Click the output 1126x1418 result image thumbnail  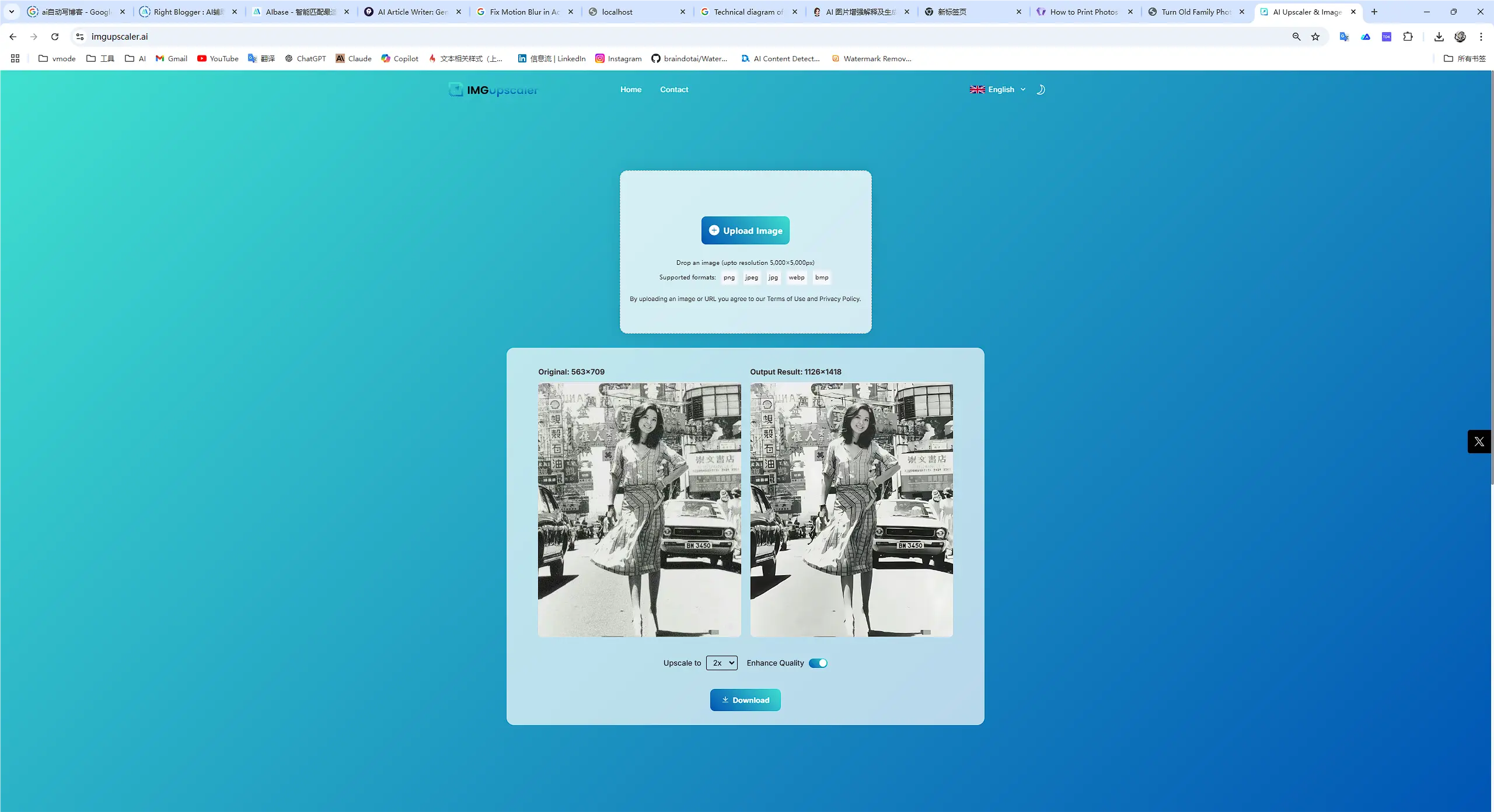(x=851, y=509)
